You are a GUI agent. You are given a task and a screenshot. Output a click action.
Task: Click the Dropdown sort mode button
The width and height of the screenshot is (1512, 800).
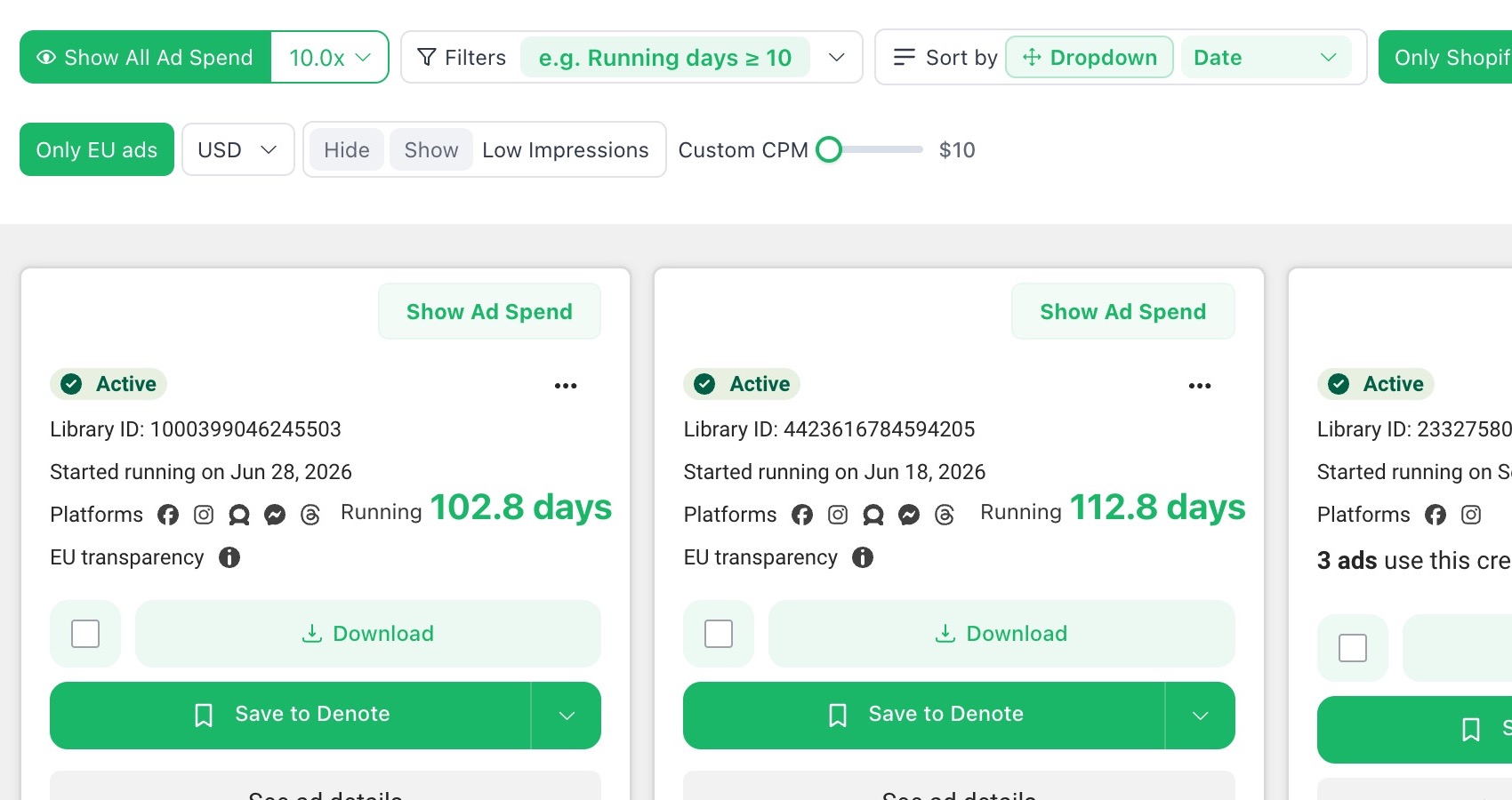[x=1090, y=58]
